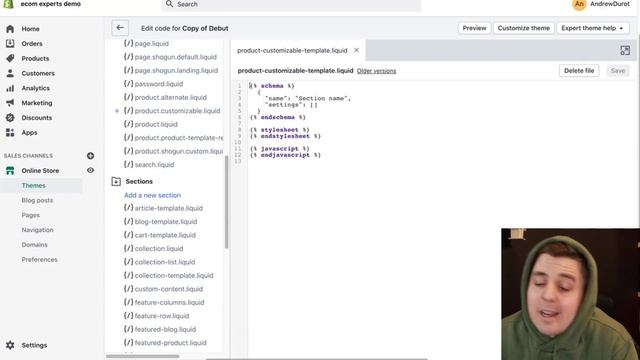The height and width of the screenshot is (360, 640).
Task: Open Preferences menu item
Action: pyautogui.click(x=40, y=259)
